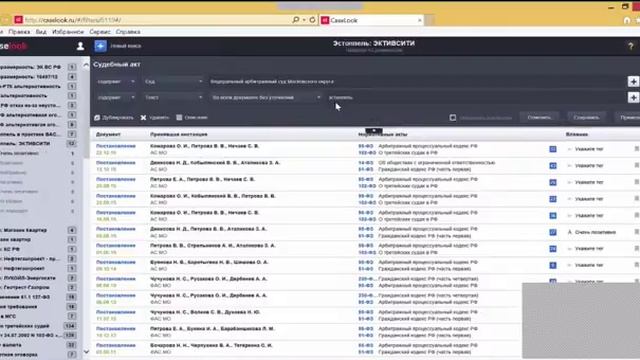Image resolution: width=640 pixels, height=360 pixels.
Task: Click Влияние column header
Action: coord(577,134)
